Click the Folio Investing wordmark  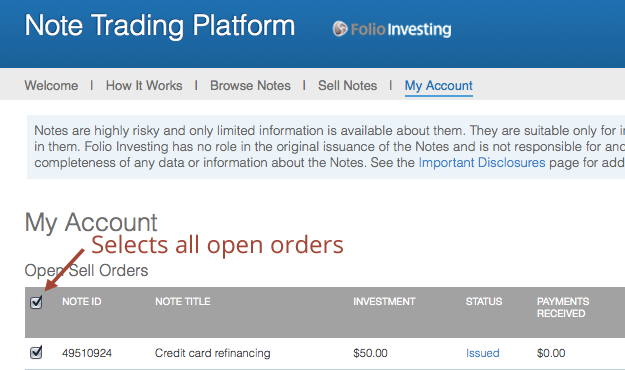pos(401,29)
